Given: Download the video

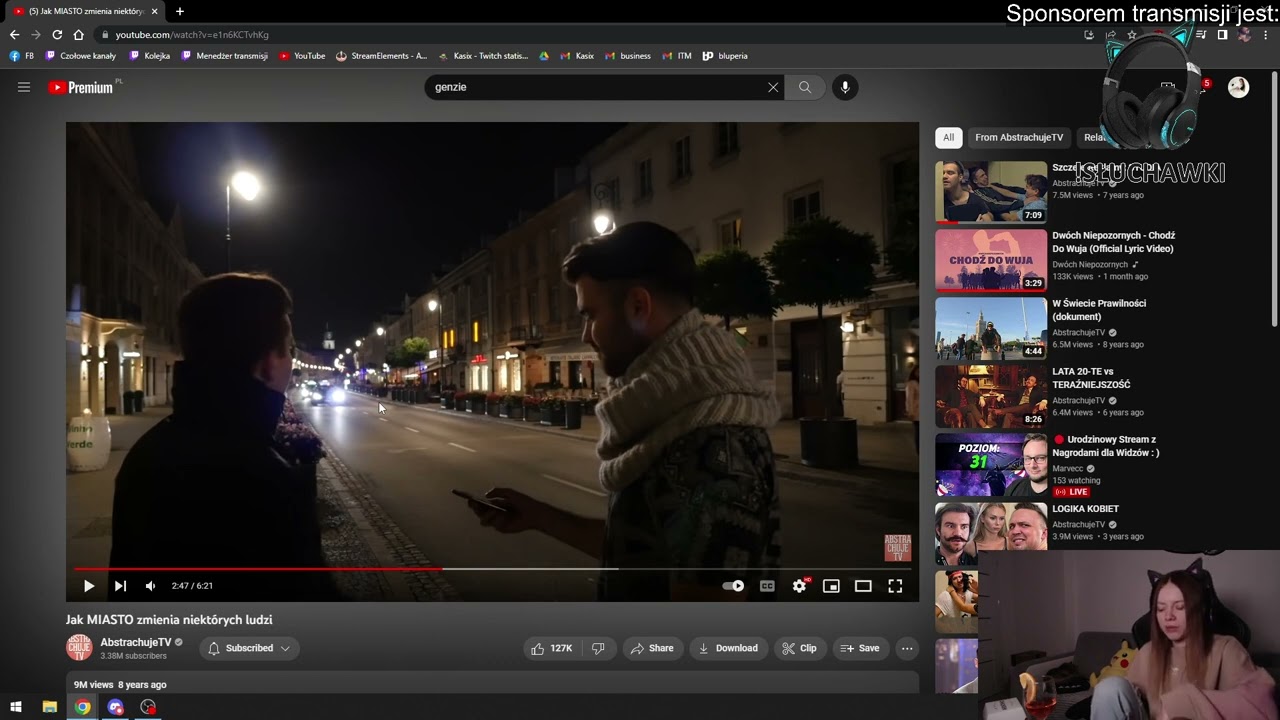Looking at the screenshot, I should (728, 648).
